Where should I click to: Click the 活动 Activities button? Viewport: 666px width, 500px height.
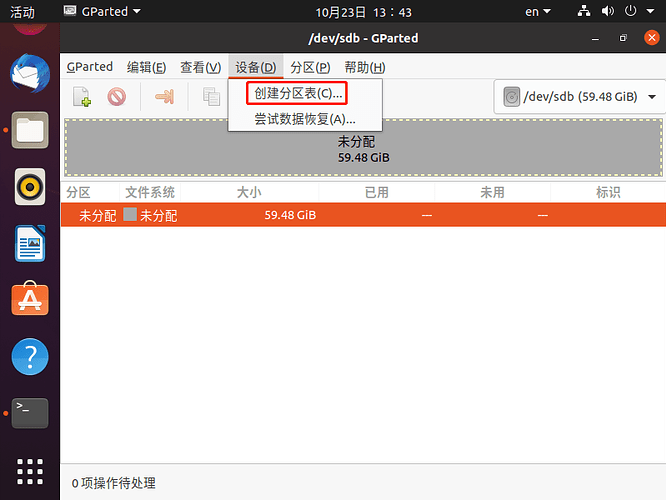22,12
